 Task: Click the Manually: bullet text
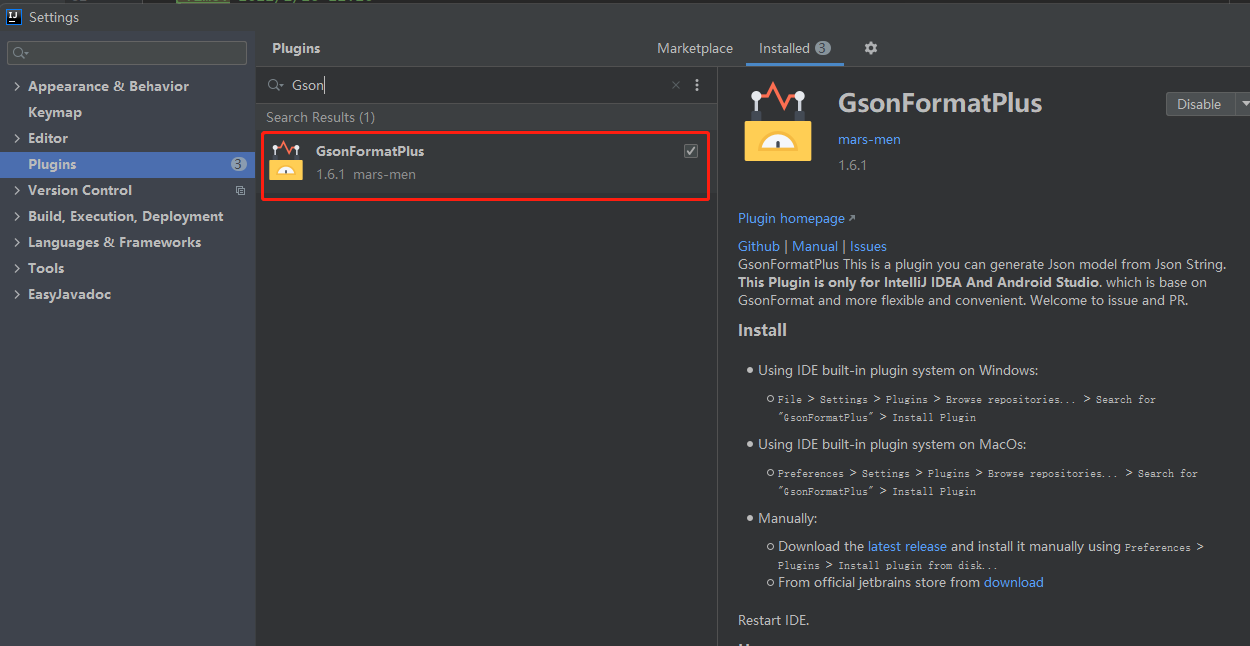pyautogui.click(x=788, y=518)
